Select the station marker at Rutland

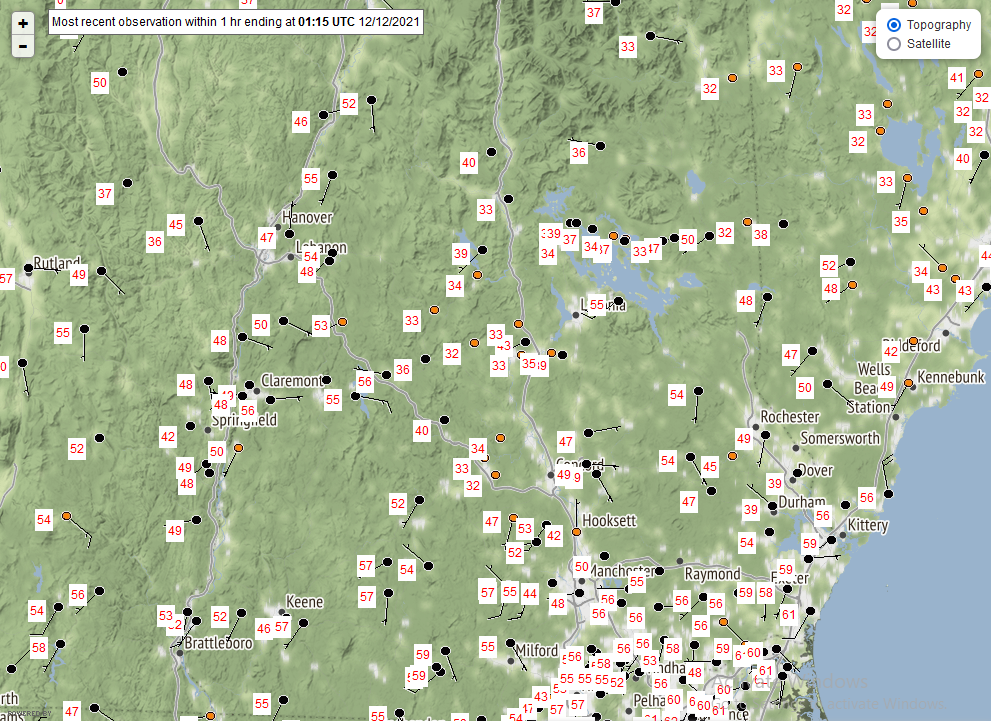point(28,268)
